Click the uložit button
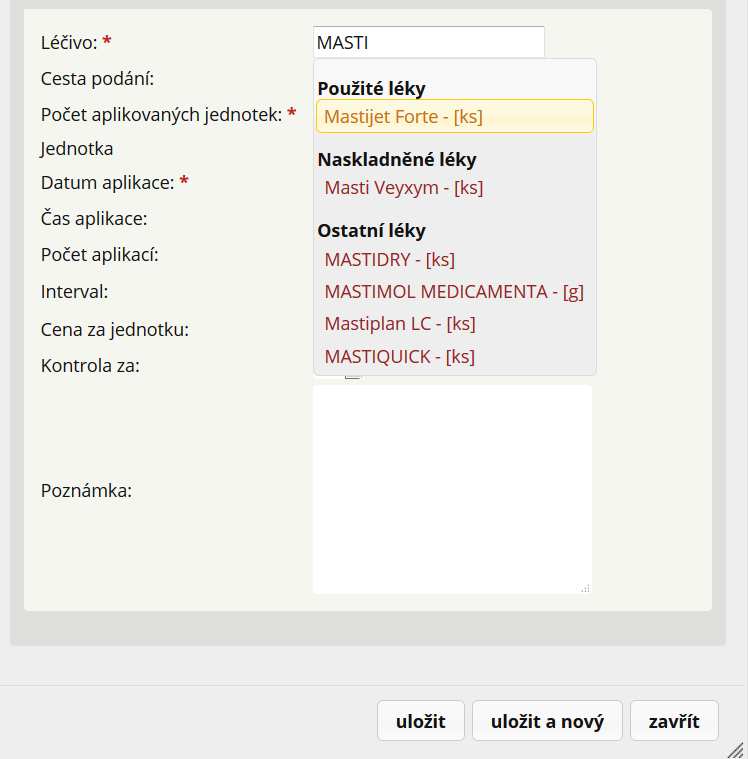This screenshot has height=759, width=748. 421,721
